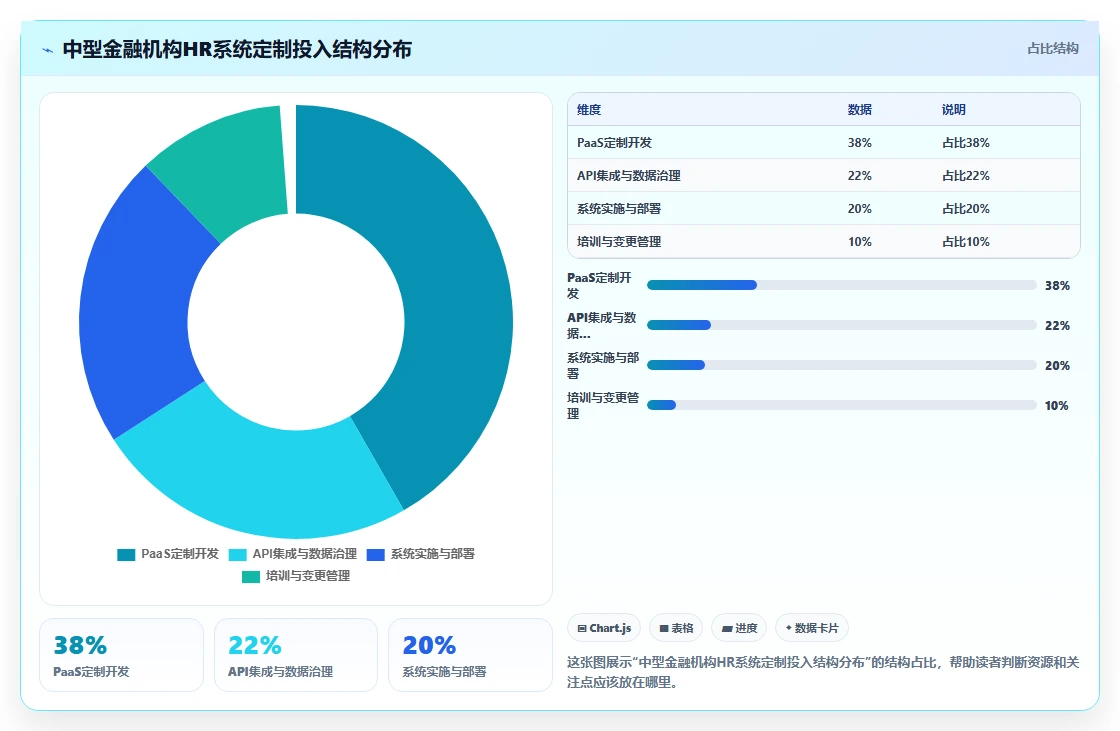Image resolution: width=1120 pixels, height=731 pixels.
Task: Click the 38% PaaS定制开发 data card
Action: [x=121, y=655]
